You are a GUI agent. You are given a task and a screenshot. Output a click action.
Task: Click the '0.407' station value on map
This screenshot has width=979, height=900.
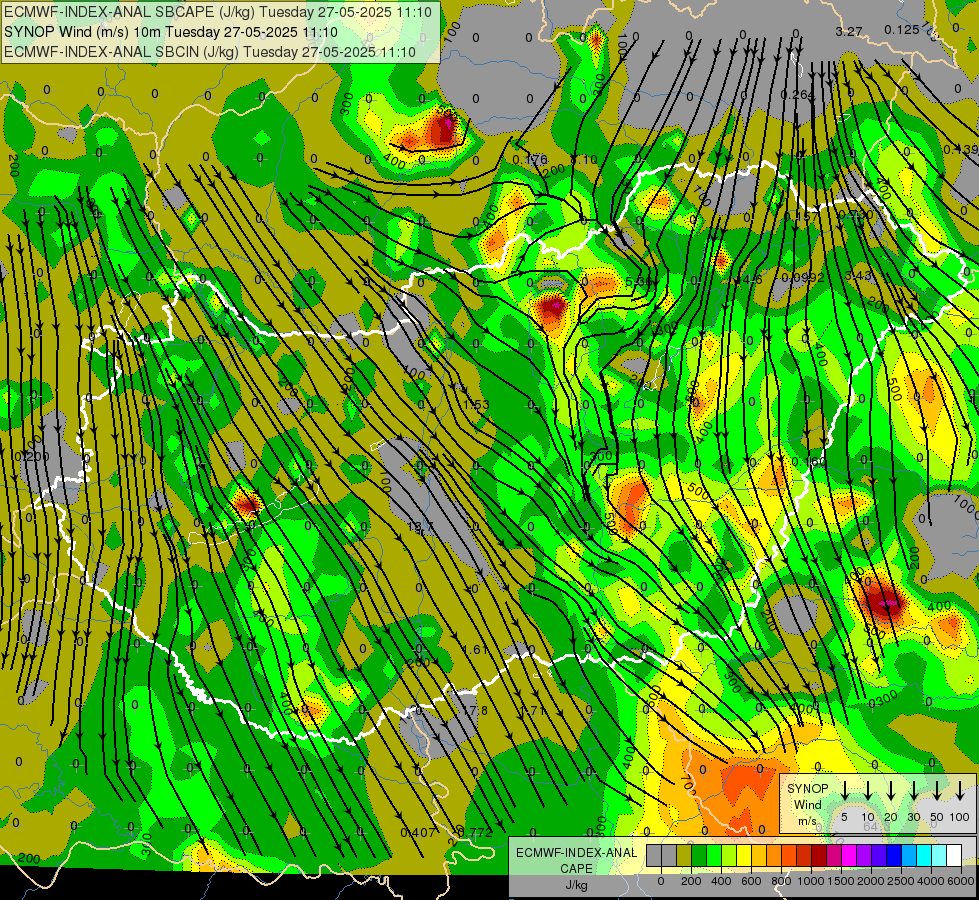coord(418,833)
